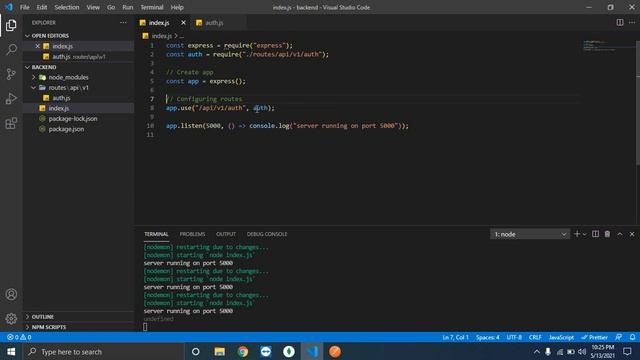Screen dimensions: 640x360
Task: Change line ending via CRLF
Action: tap(535, 337)
